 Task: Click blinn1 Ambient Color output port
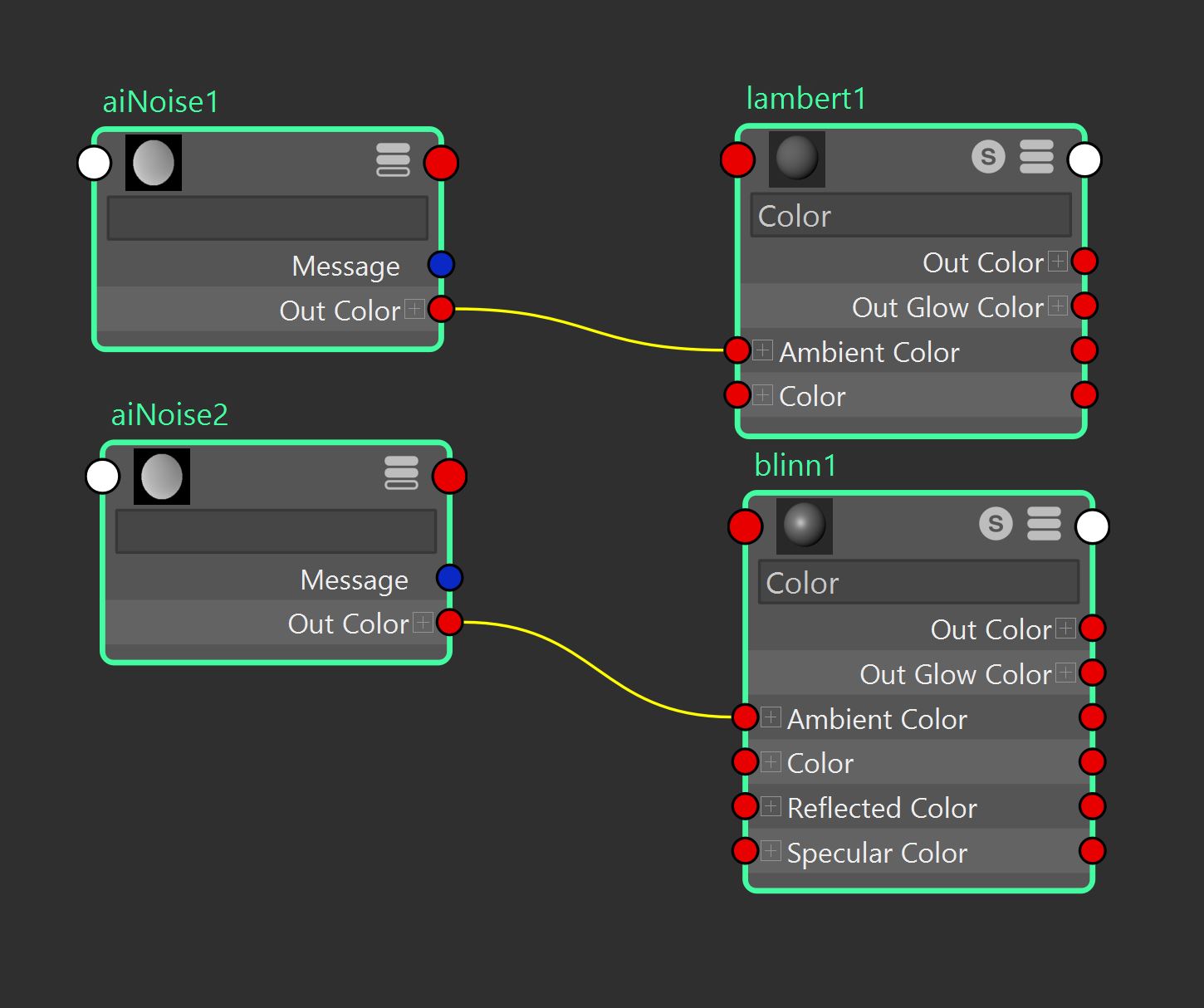[x=1092, y=717]
